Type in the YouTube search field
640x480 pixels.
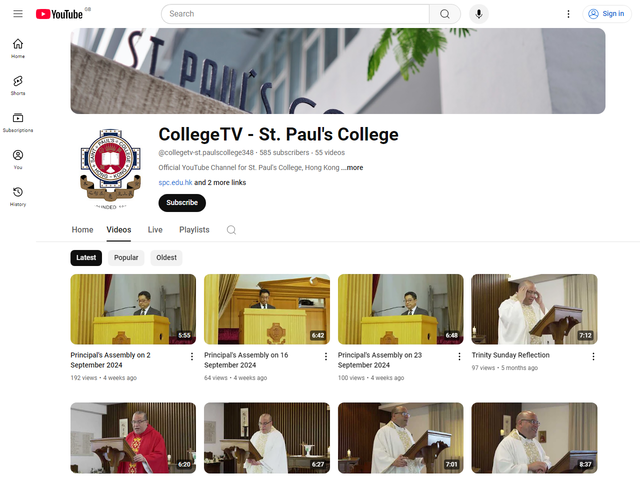point(295,14)
